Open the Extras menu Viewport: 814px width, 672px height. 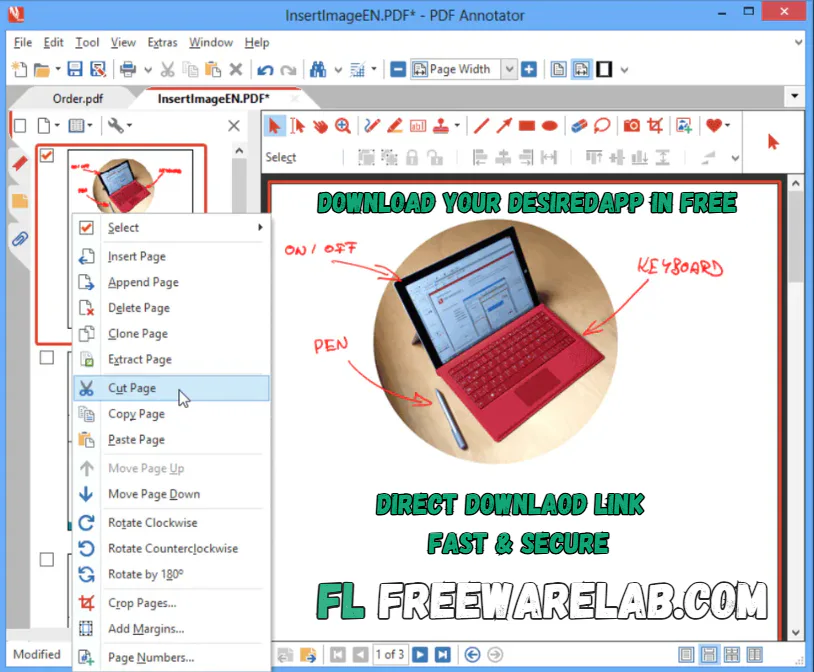click(162, 42)
